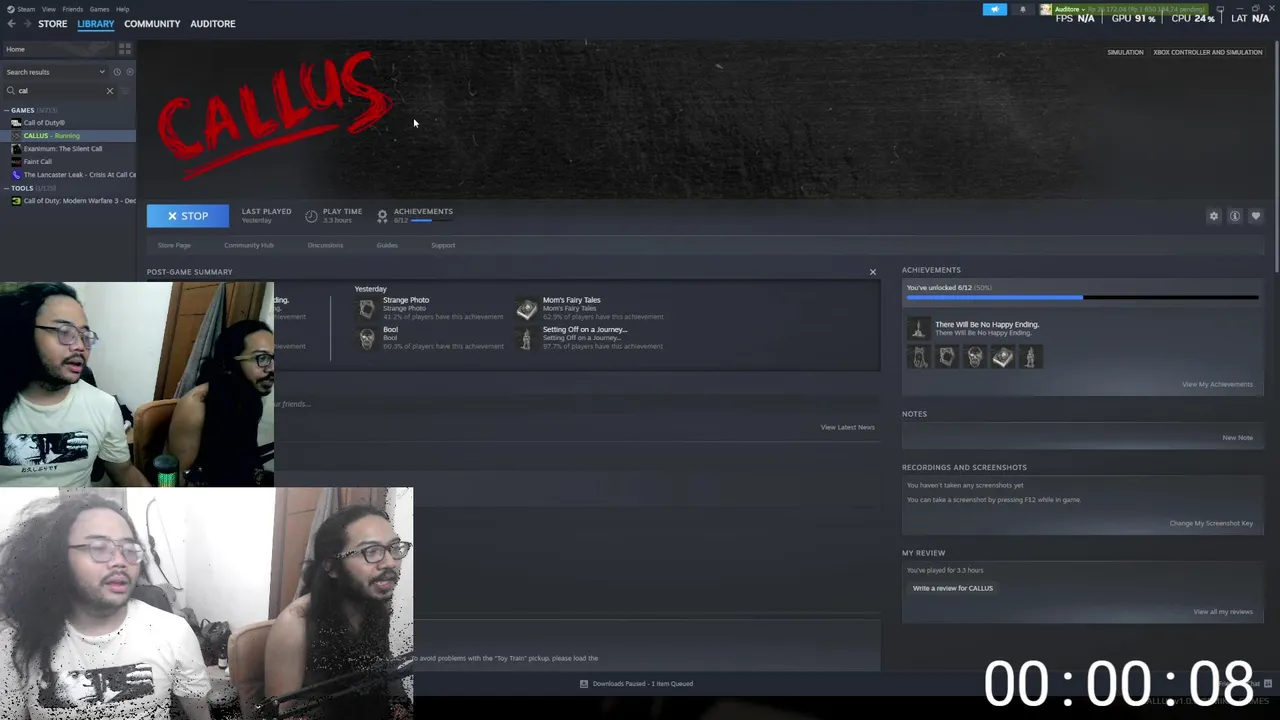Switch to the LIBRARY tab

[96, 24]
